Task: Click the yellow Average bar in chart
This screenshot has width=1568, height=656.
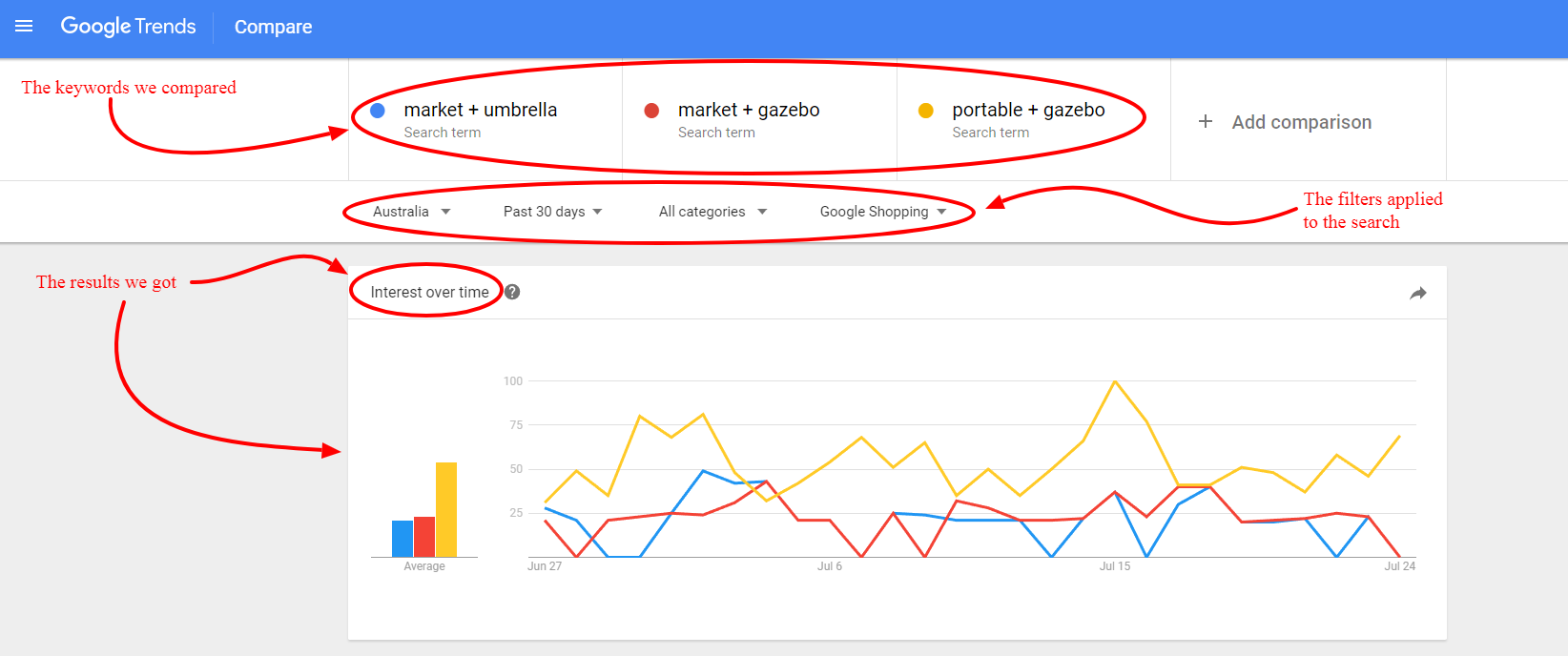Action: click(446, 509)
